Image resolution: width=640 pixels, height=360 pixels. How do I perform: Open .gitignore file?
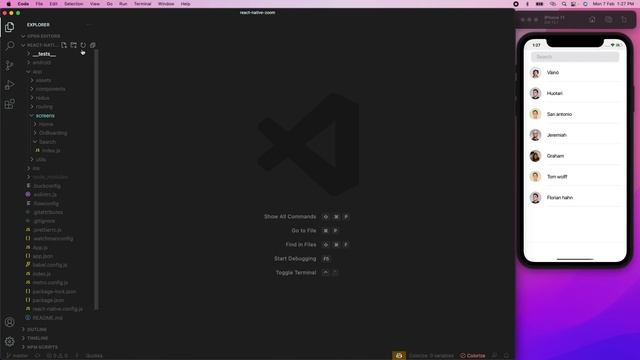point(44,221)
